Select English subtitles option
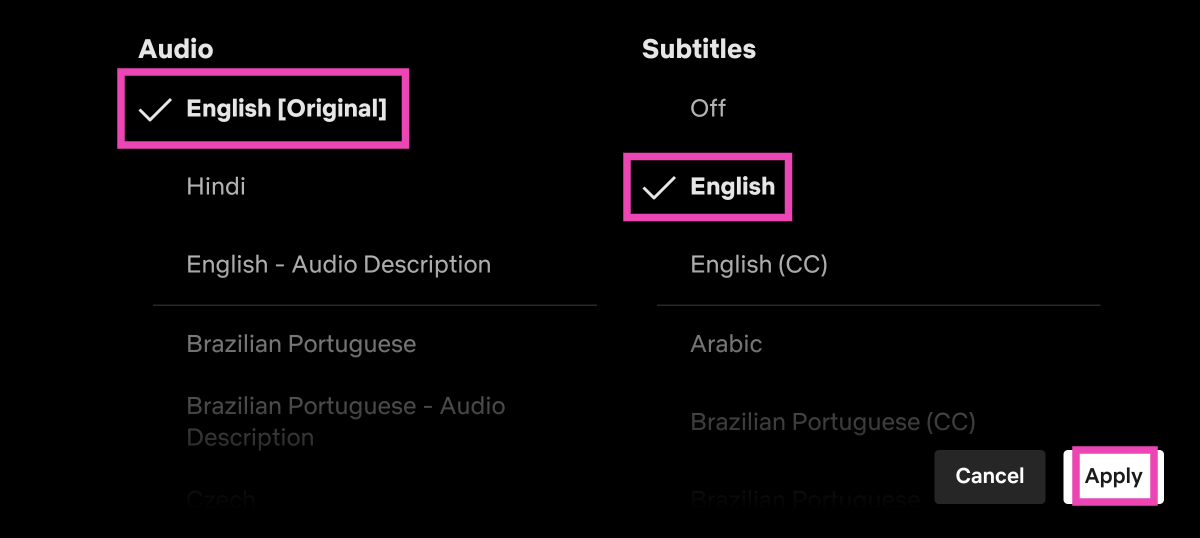Screen dimensions: 1200x538 (732, 187)
